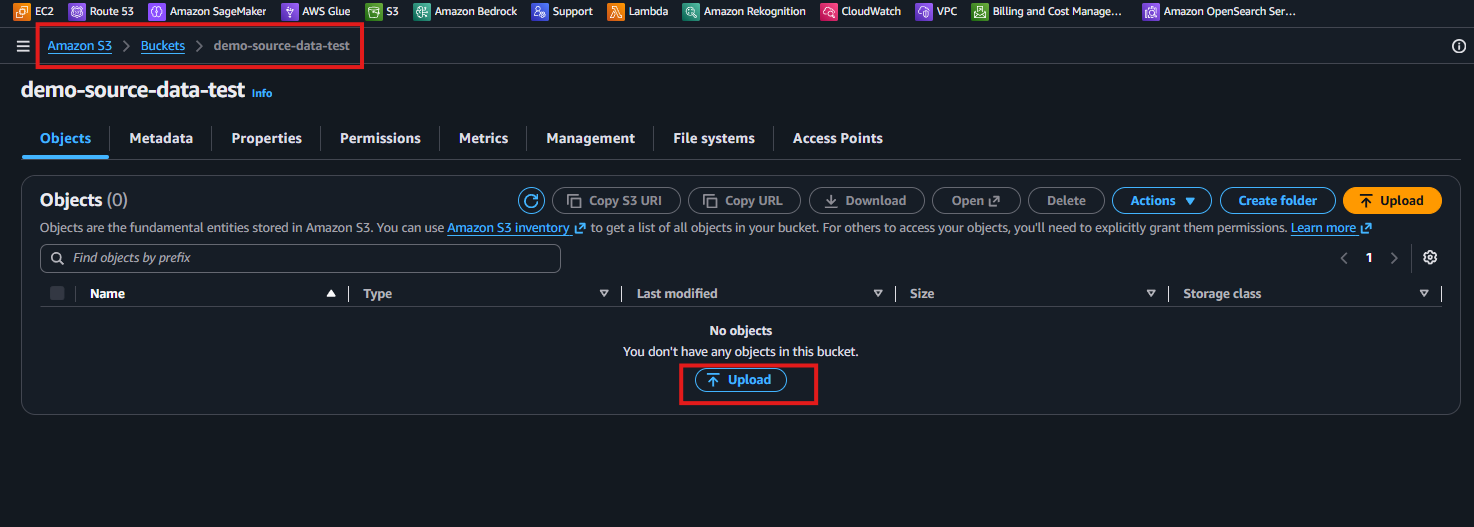This screenshot has height=527, width=1474.
Task: Follow the Amazon S3 breadcrumb link
Action: (x=80, y=46)
